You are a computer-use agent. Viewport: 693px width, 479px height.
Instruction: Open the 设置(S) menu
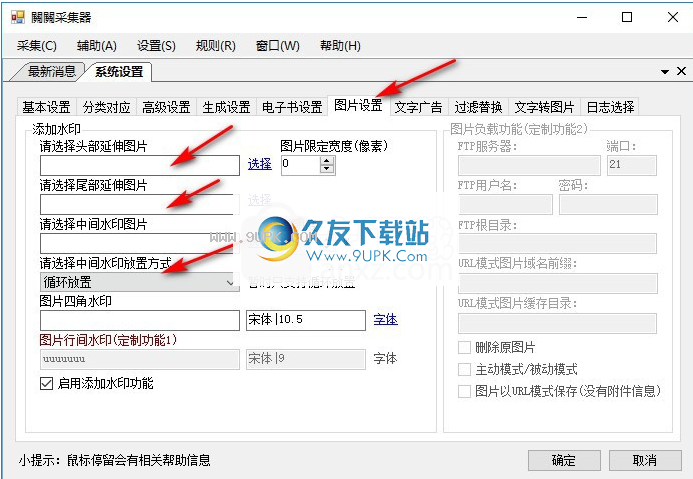coord(156,46)
